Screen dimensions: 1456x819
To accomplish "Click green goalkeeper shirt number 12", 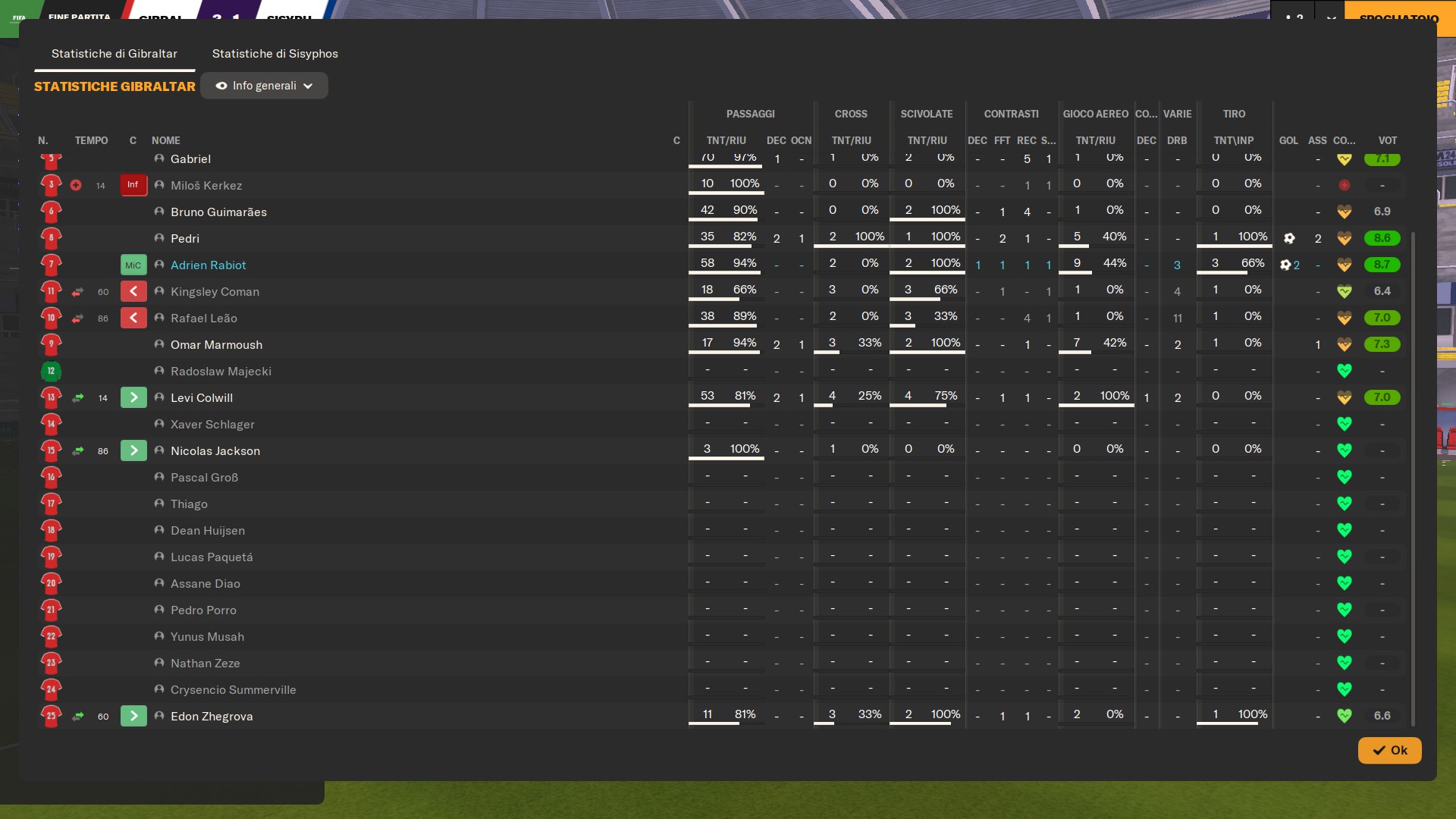I will tap(51, 371).
